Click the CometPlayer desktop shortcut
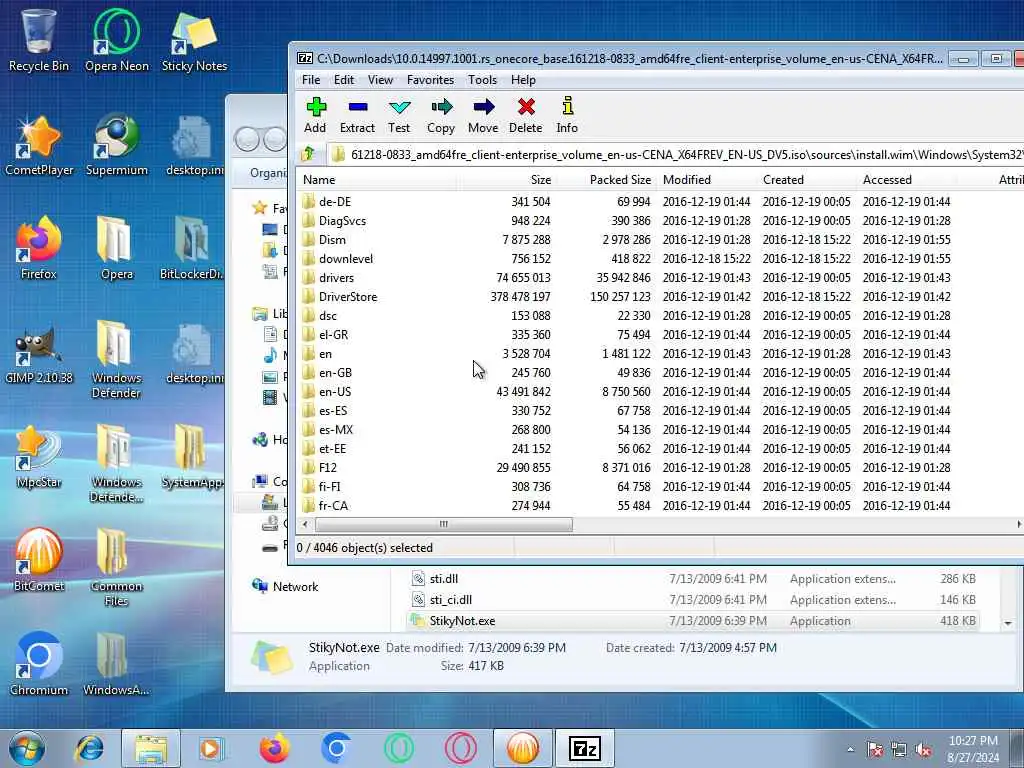Image resolution: width=1024 pixels, height=768 pixels. 39,145
